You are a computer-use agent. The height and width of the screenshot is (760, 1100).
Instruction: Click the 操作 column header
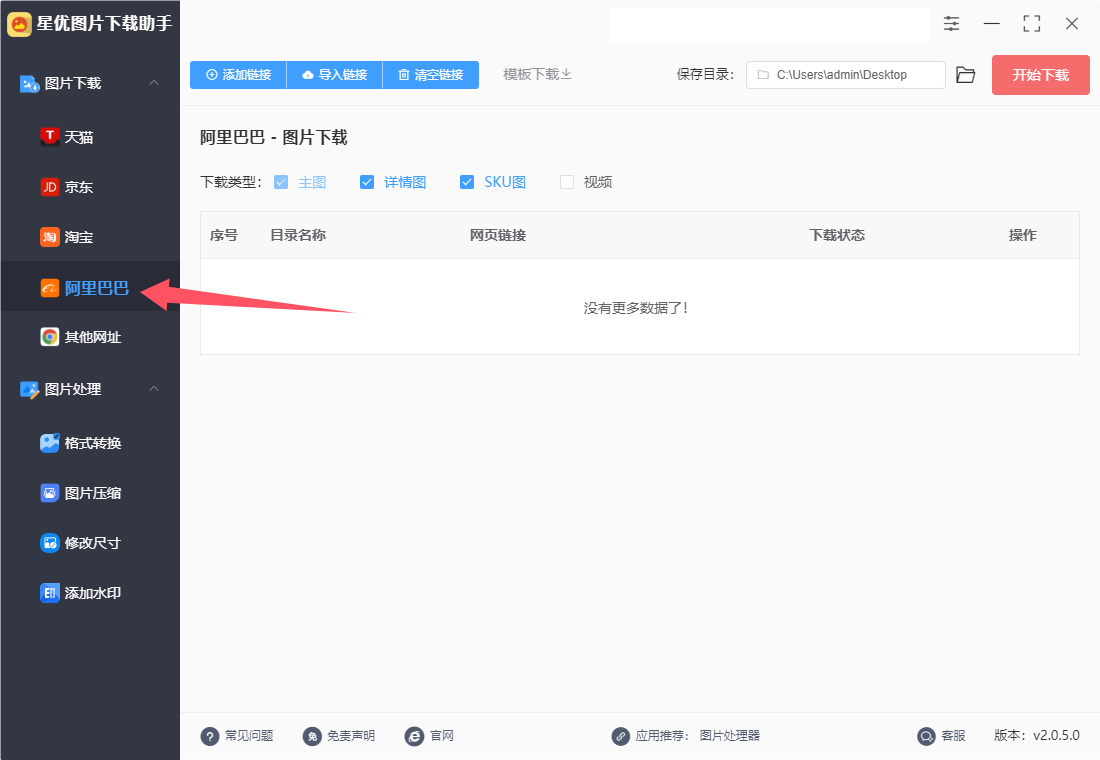1023,235
